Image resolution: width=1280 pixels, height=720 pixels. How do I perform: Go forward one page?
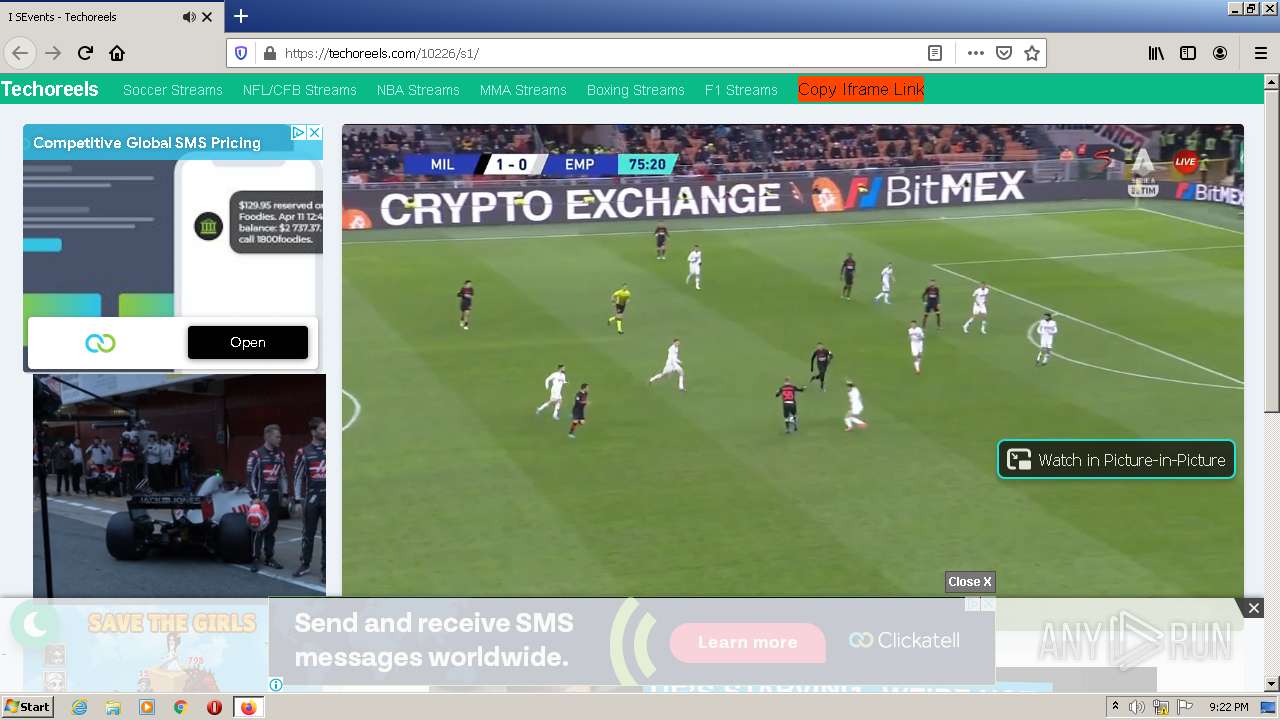[54, 53]
